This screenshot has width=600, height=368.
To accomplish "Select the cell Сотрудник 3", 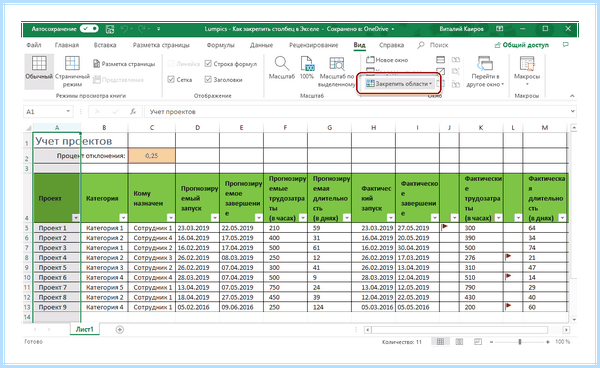I will pyautogui.click(x=152, y=257).
